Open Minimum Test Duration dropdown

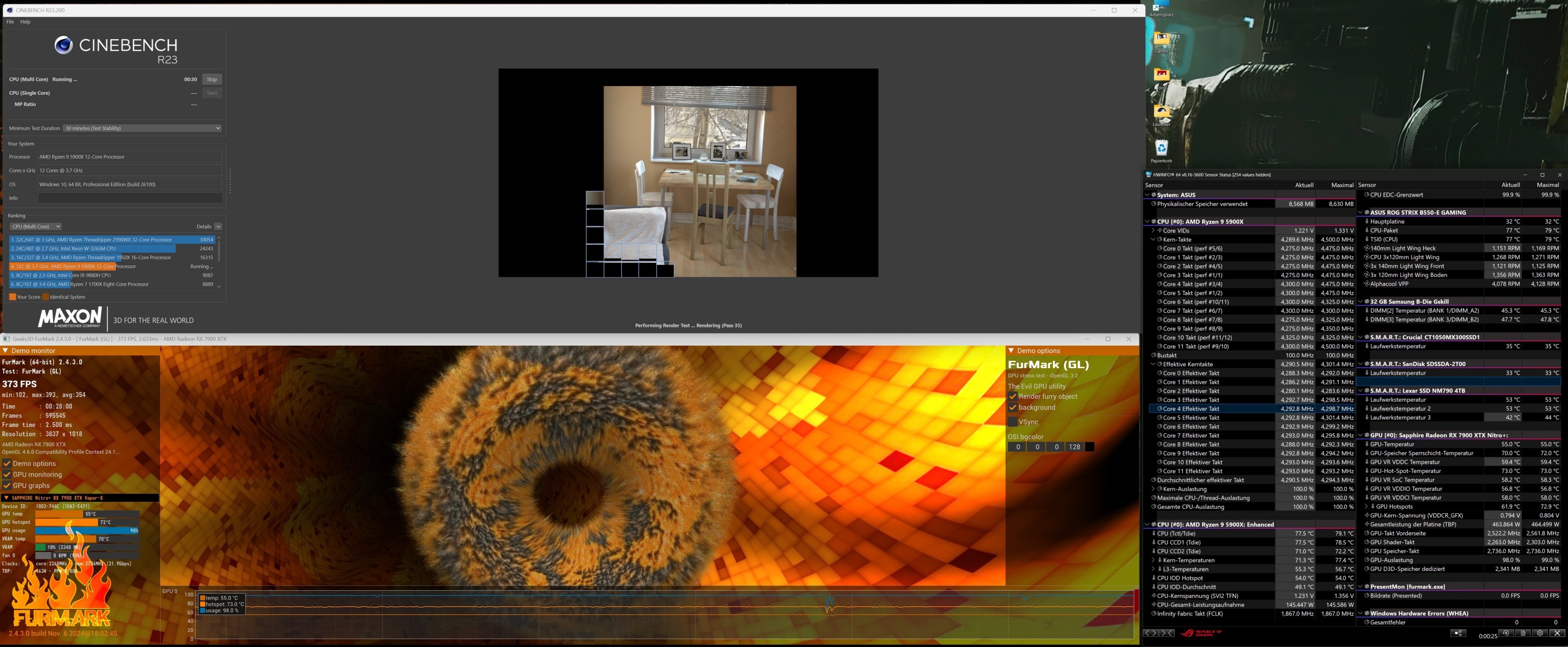click(142, 128)
